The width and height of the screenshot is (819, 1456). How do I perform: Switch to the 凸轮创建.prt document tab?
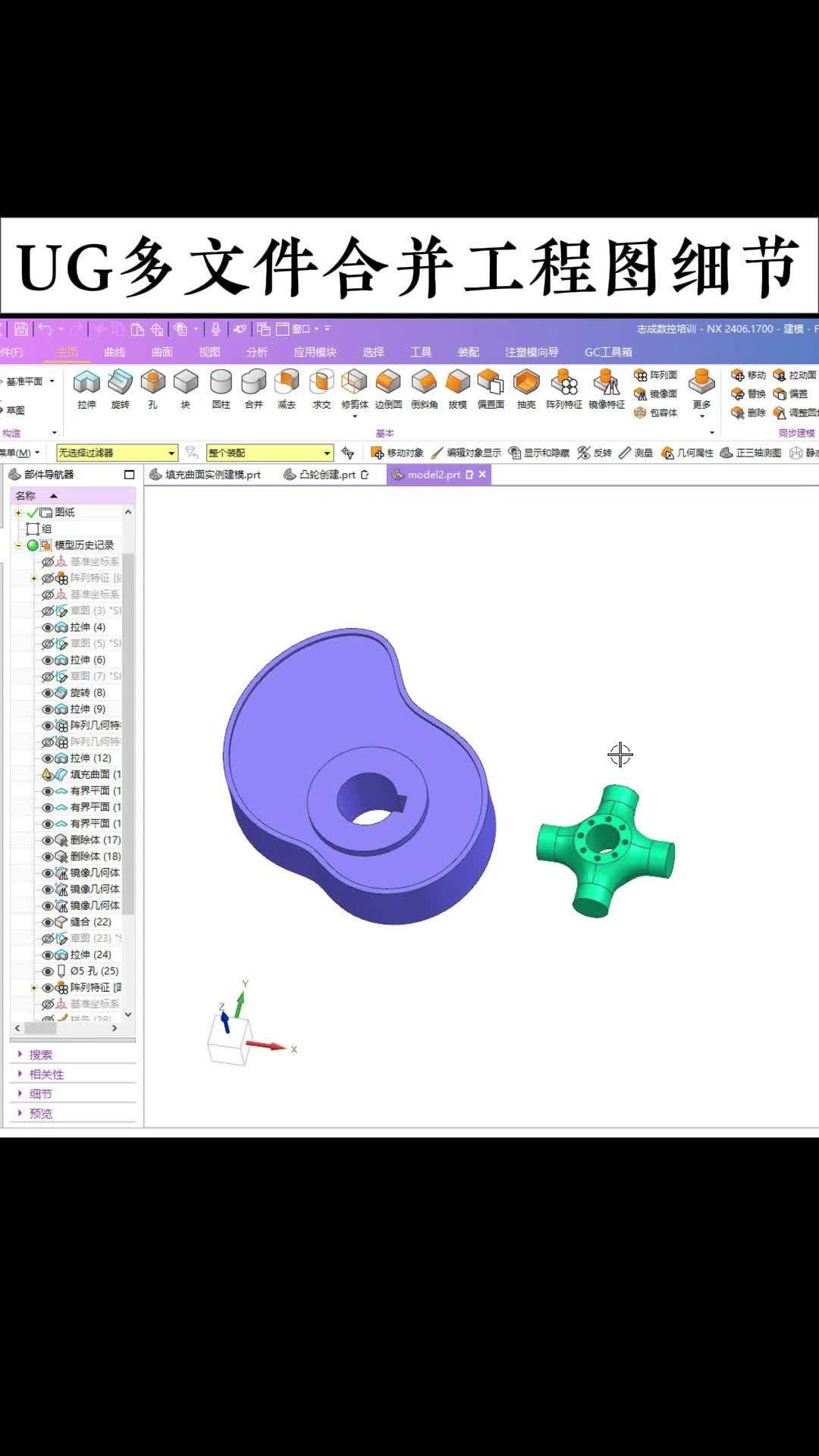(327, 475)
